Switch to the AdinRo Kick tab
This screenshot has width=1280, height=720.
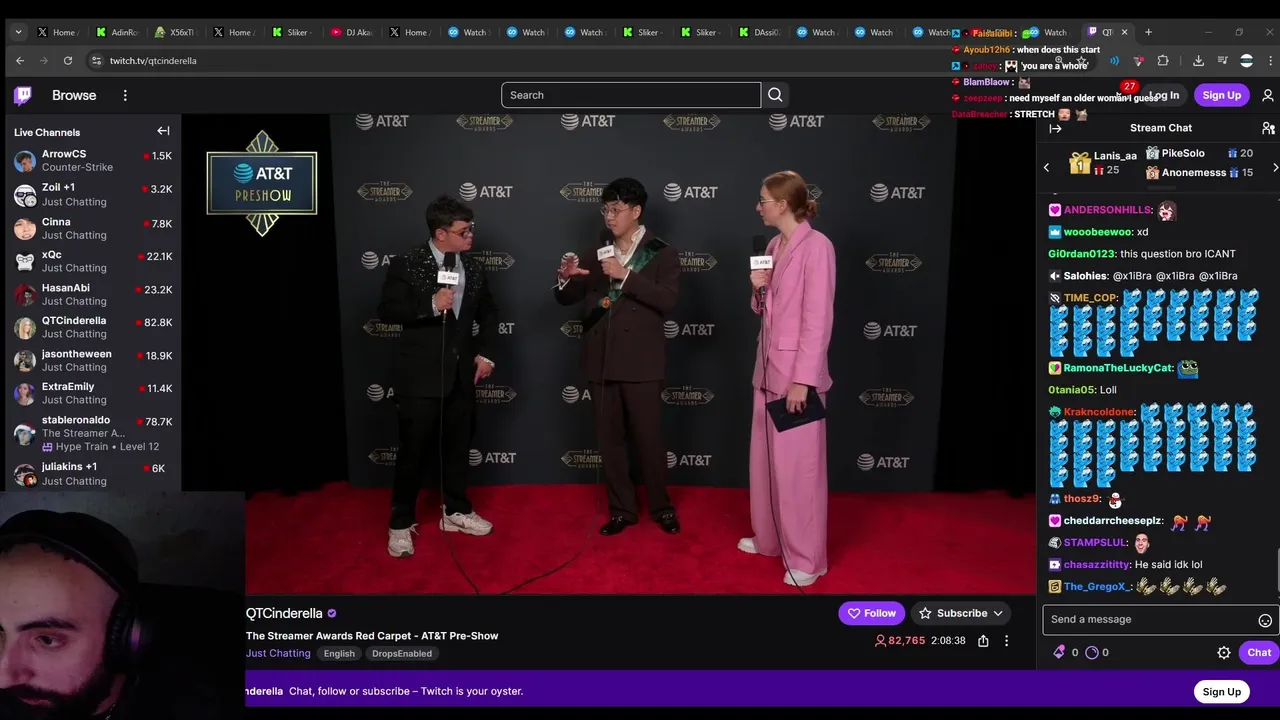[116, 32]
